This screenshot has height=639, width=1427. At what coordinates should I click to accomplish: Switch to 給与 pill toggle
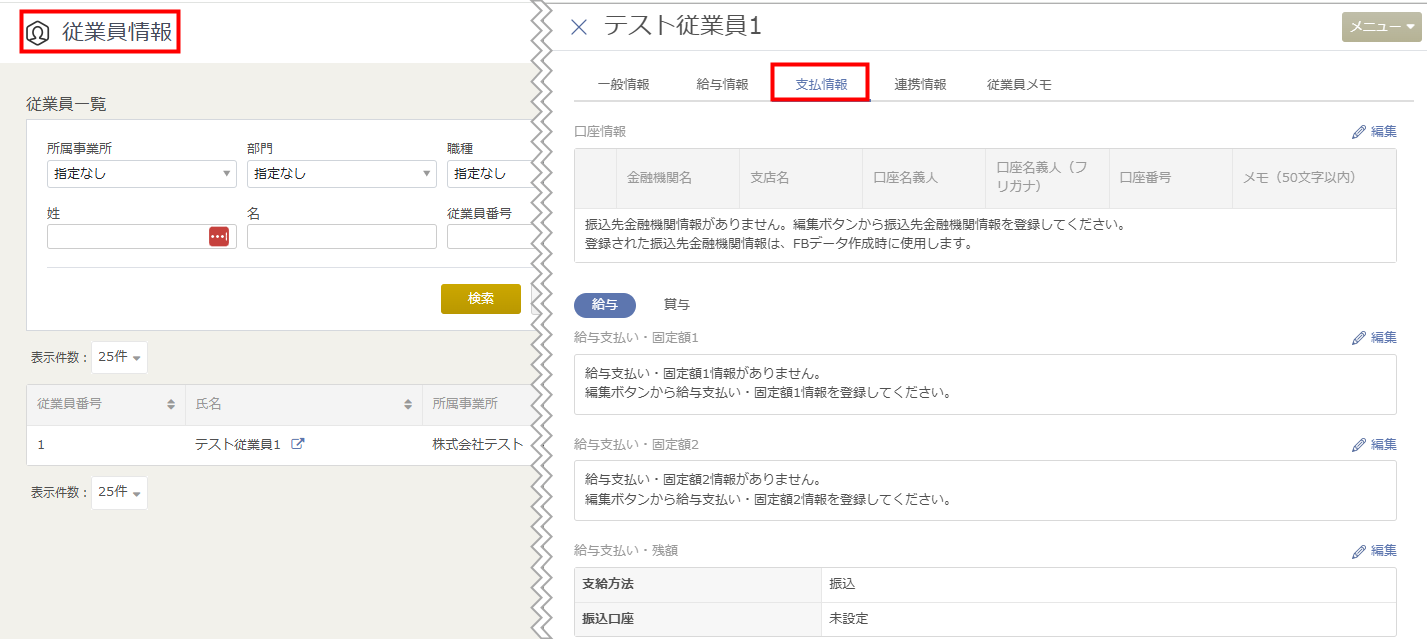[604, 304]
